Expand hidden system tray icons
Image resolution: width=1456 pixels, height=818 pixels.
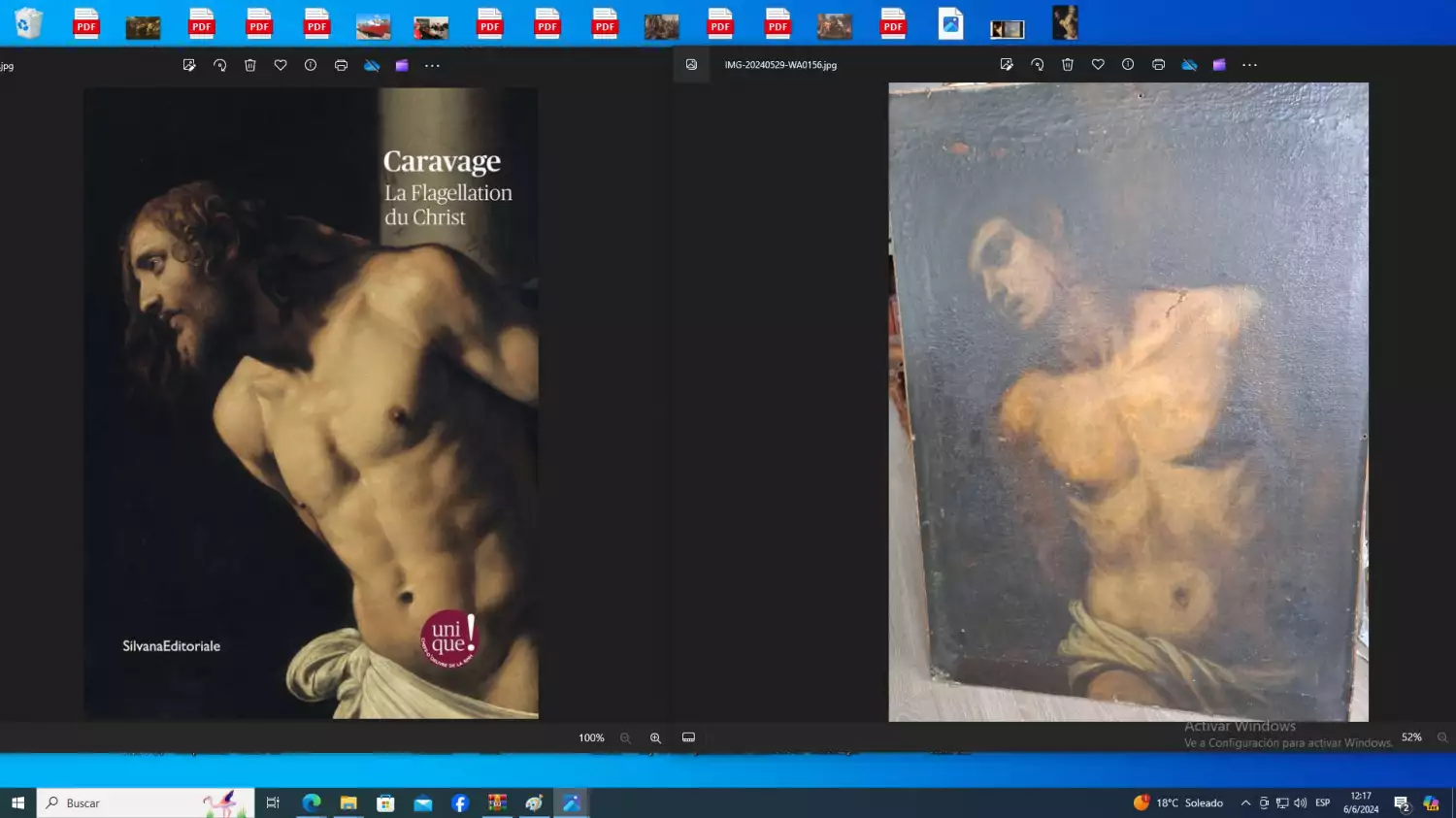(x=1245, y=802)
